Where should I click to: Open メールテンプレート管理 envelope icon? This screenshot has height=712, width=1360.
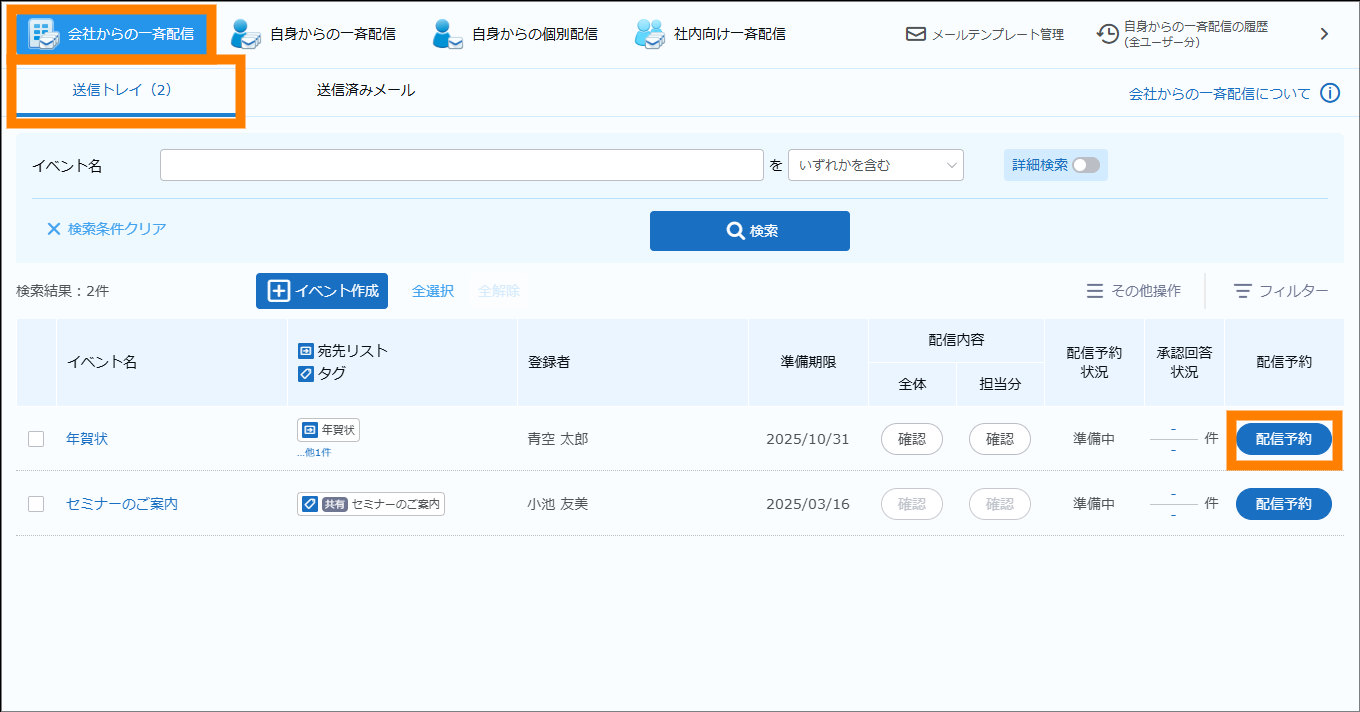[x=916, y=34]
